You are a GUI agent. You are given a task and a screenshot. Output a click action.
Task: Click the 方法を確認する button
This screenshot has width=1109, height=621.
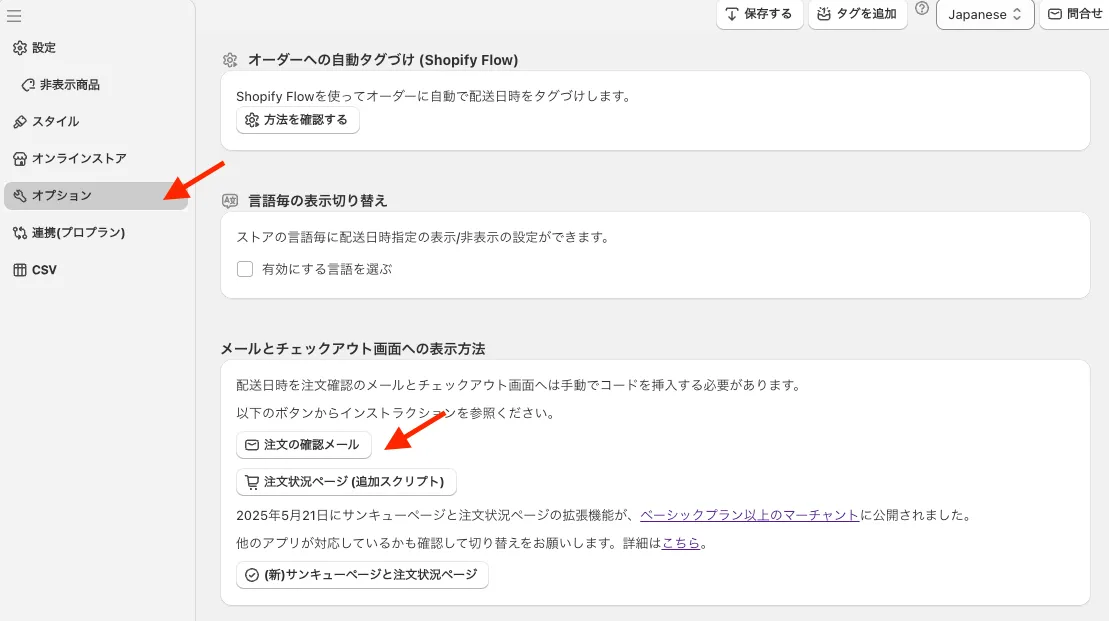[x=297, y=120]
